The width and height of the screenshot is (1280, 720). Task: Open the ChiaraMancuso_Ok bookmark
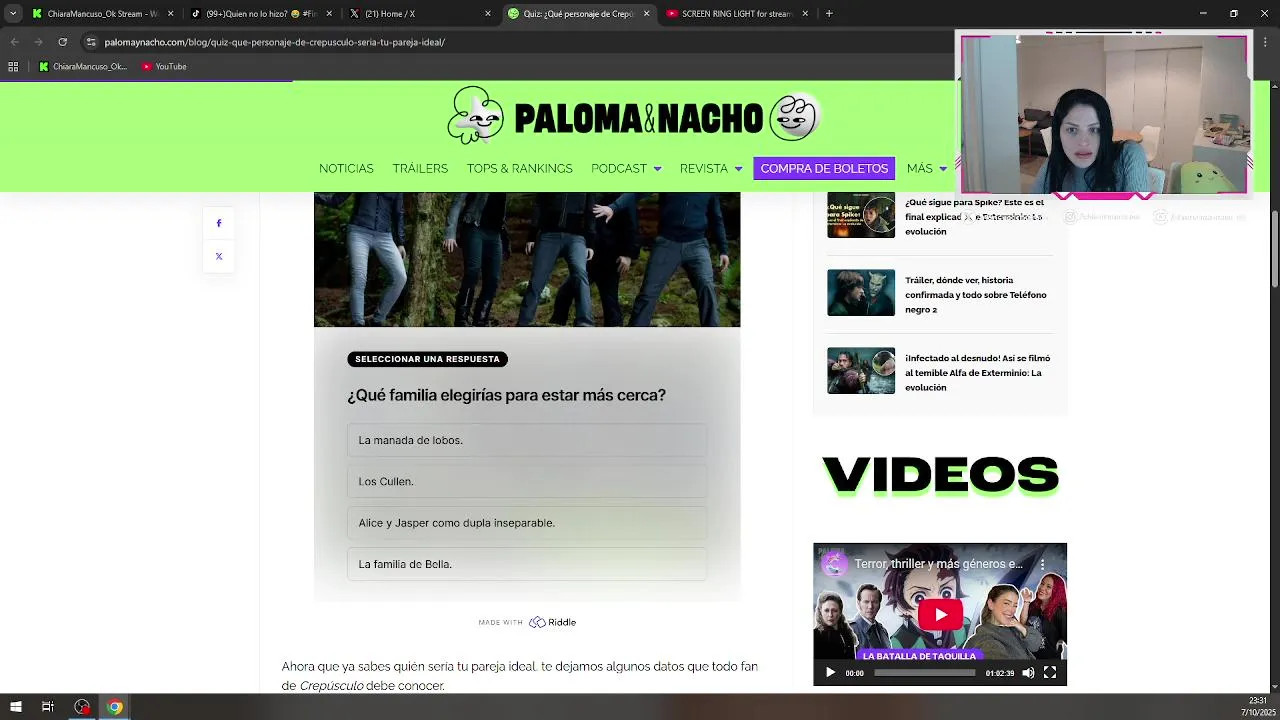tap(83, 67)
